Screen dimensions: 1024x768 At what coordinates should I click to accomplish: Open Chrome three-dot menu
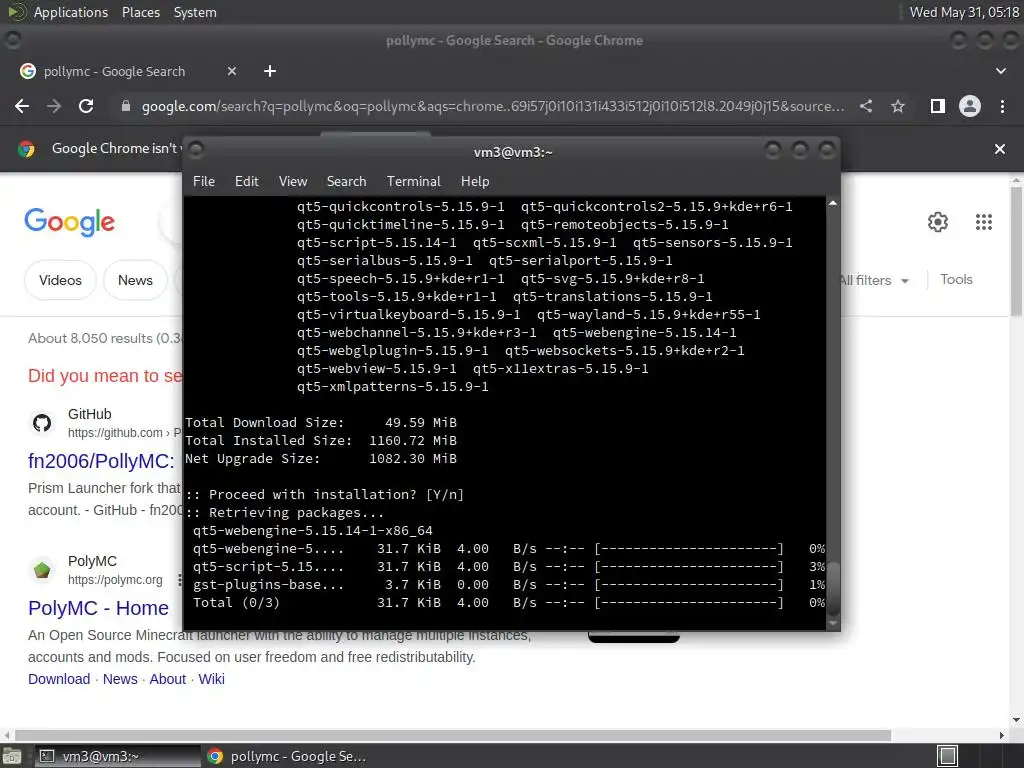coord(1002,106)
